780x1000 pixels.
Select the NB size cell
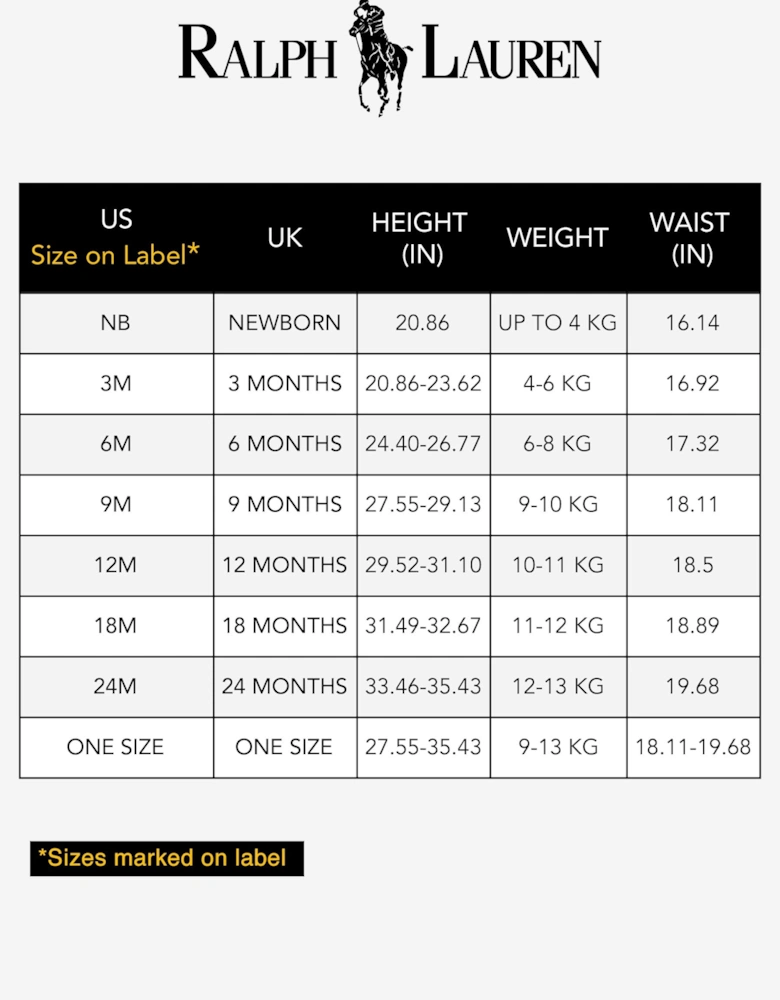click(116, 323)
